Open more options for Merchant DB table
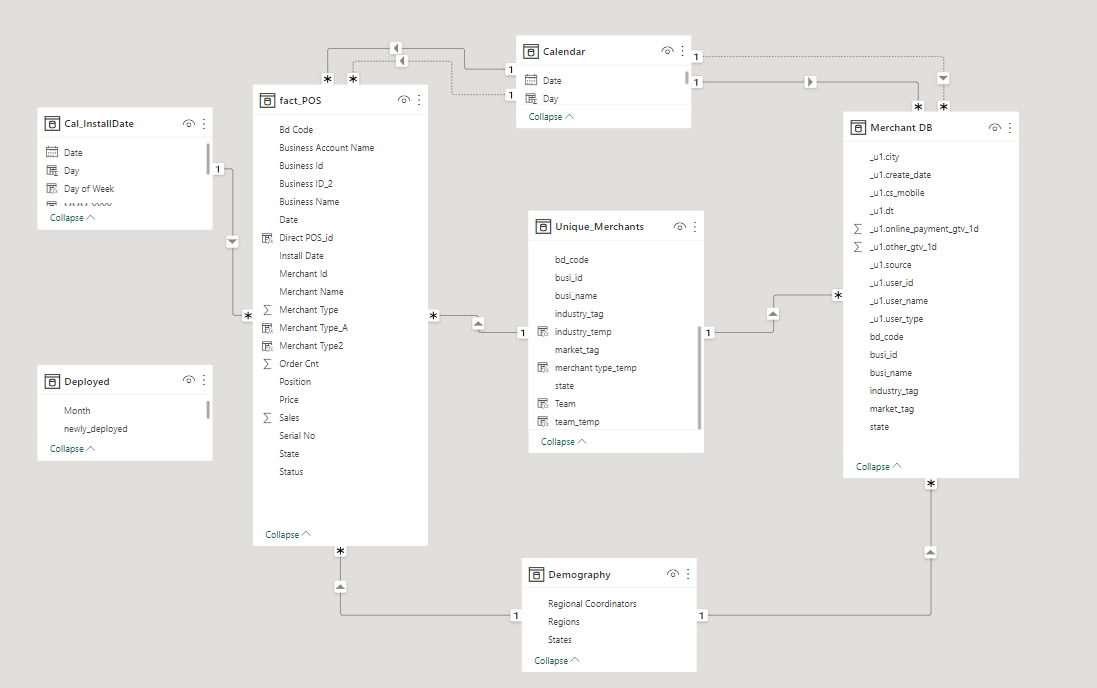 1010,127
